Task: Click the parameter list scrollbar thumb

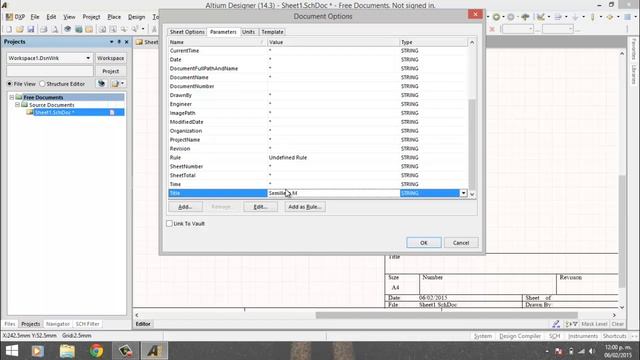Action: pos(472,144)
